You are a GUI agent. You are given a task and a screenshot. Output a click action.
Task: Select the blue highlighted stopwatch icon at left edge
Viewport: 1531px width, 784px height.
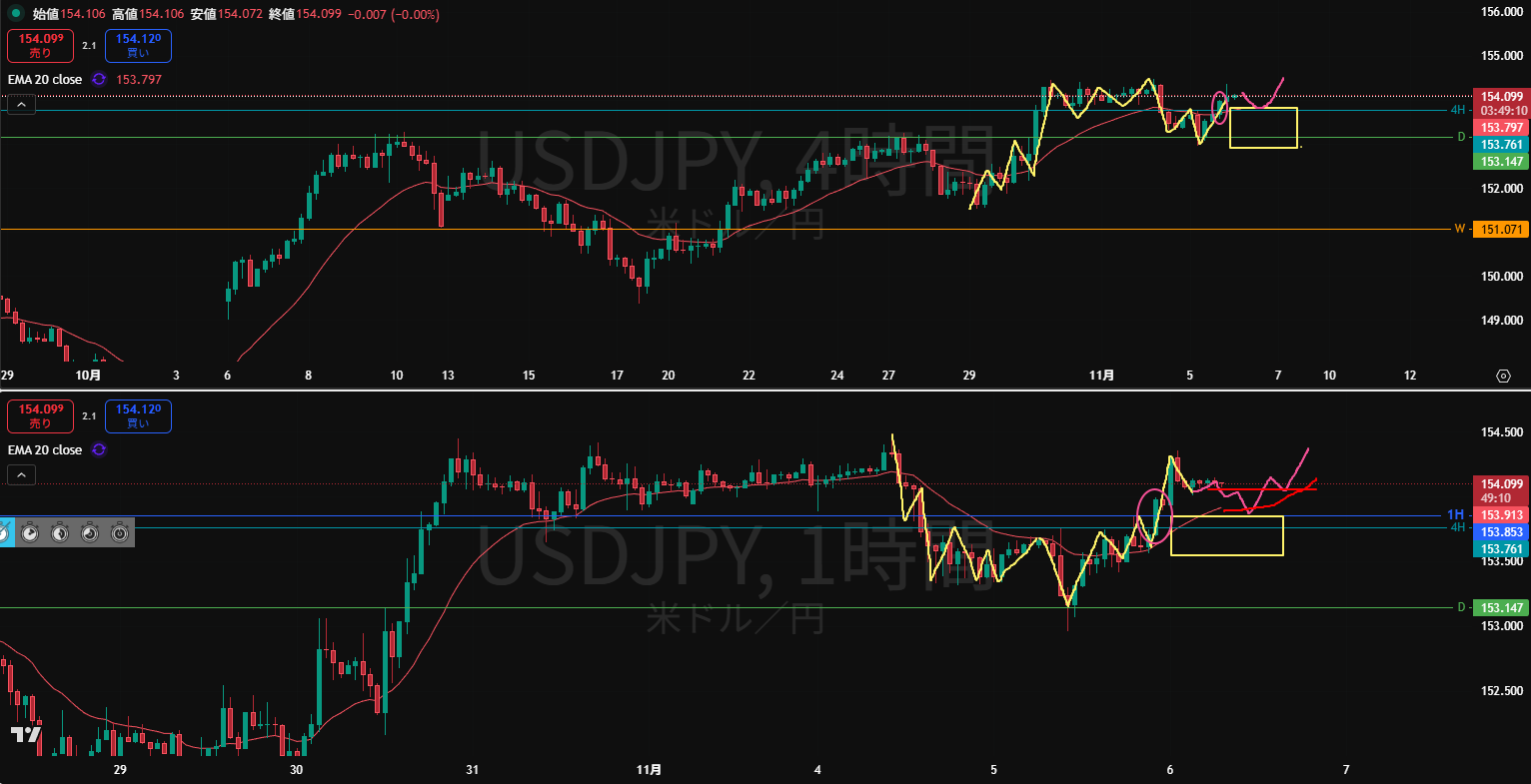[x=5, y=533]
